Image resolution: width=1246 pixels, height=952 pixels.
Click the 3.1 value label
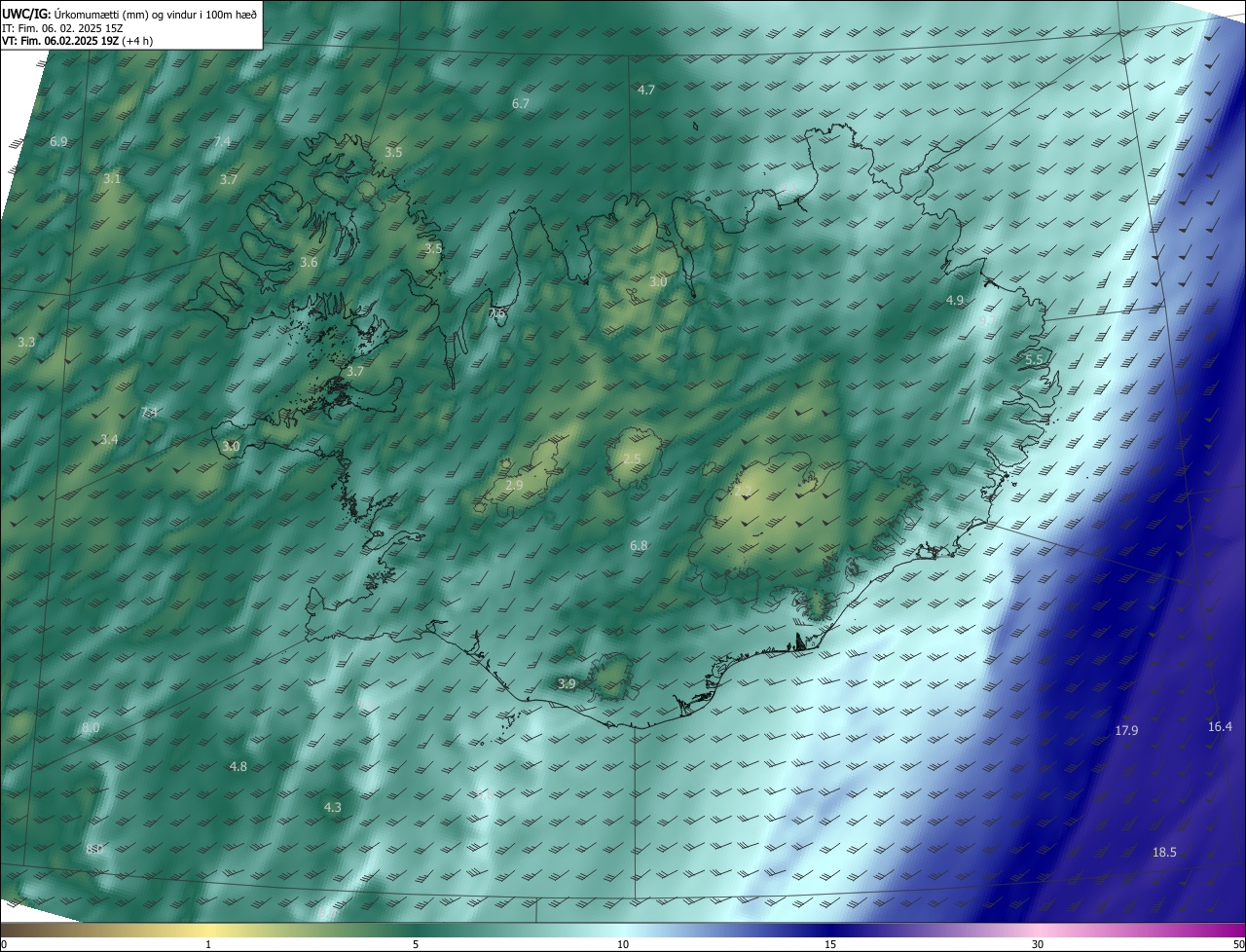(x=112, y=178)
